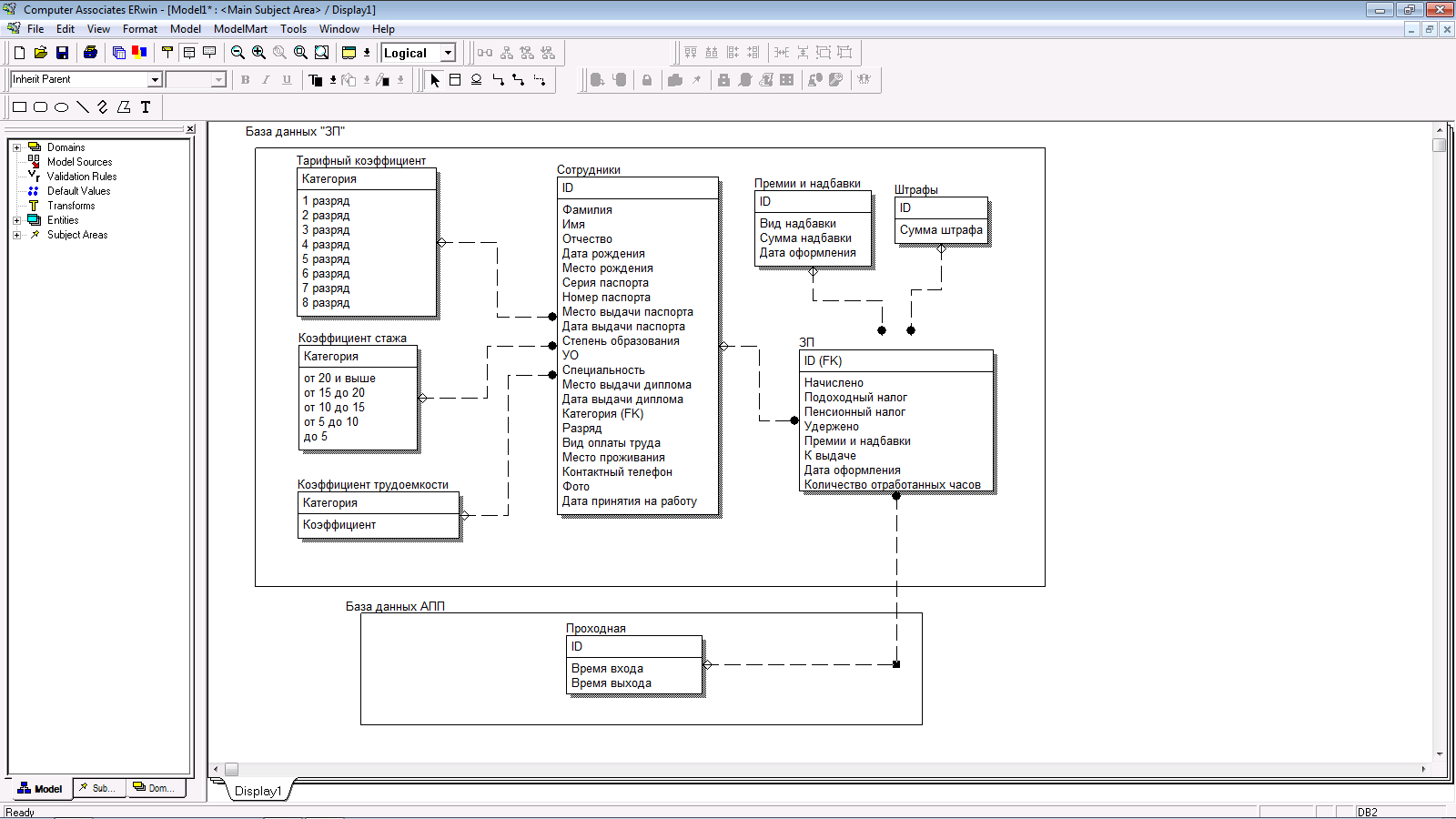Open the font size dropdown
This screenshot has width=1456, height=819.
coord(218,80)
